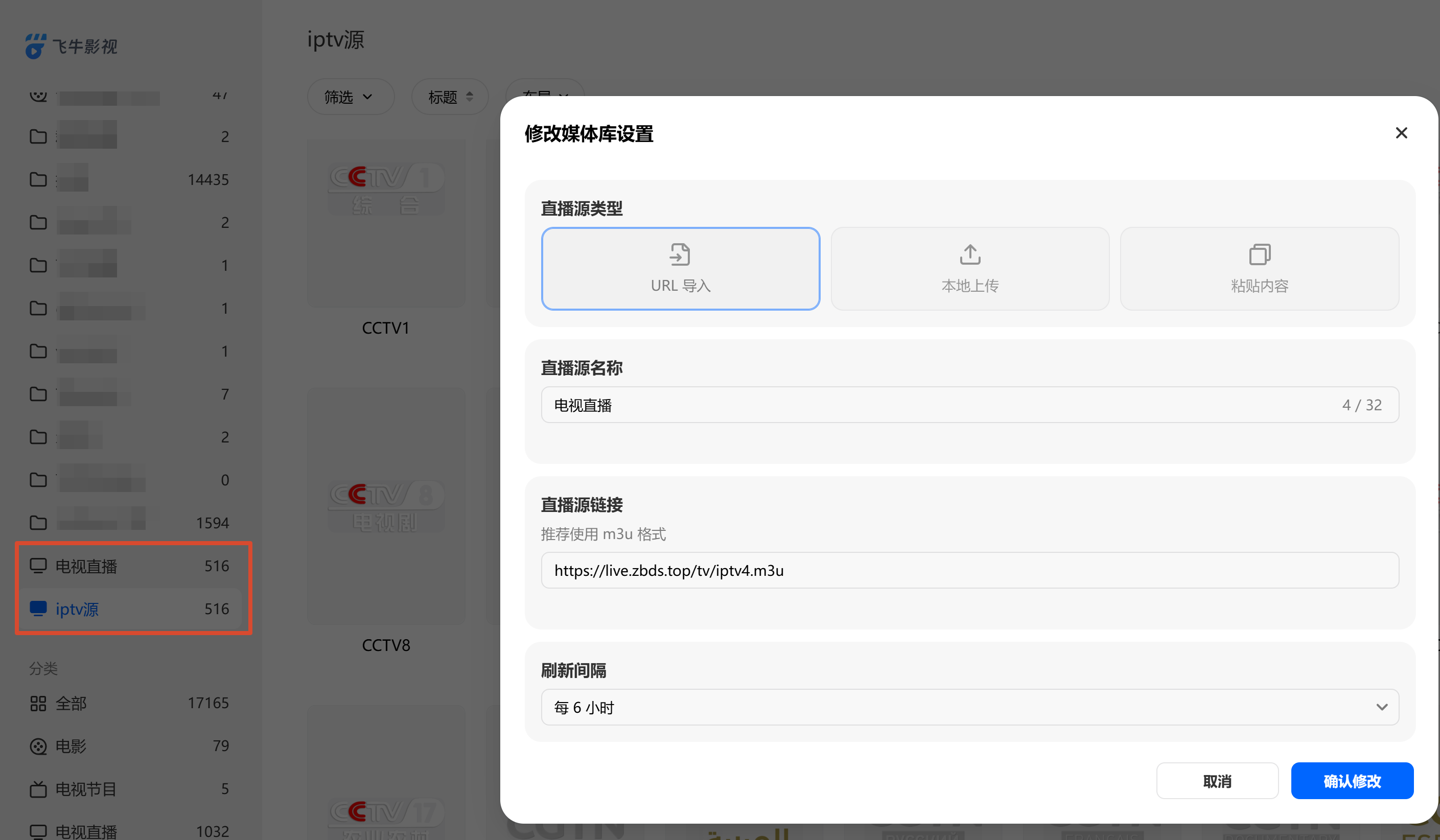Click 确认修改 button
1440x840 pixels.
pos(1352,781)
